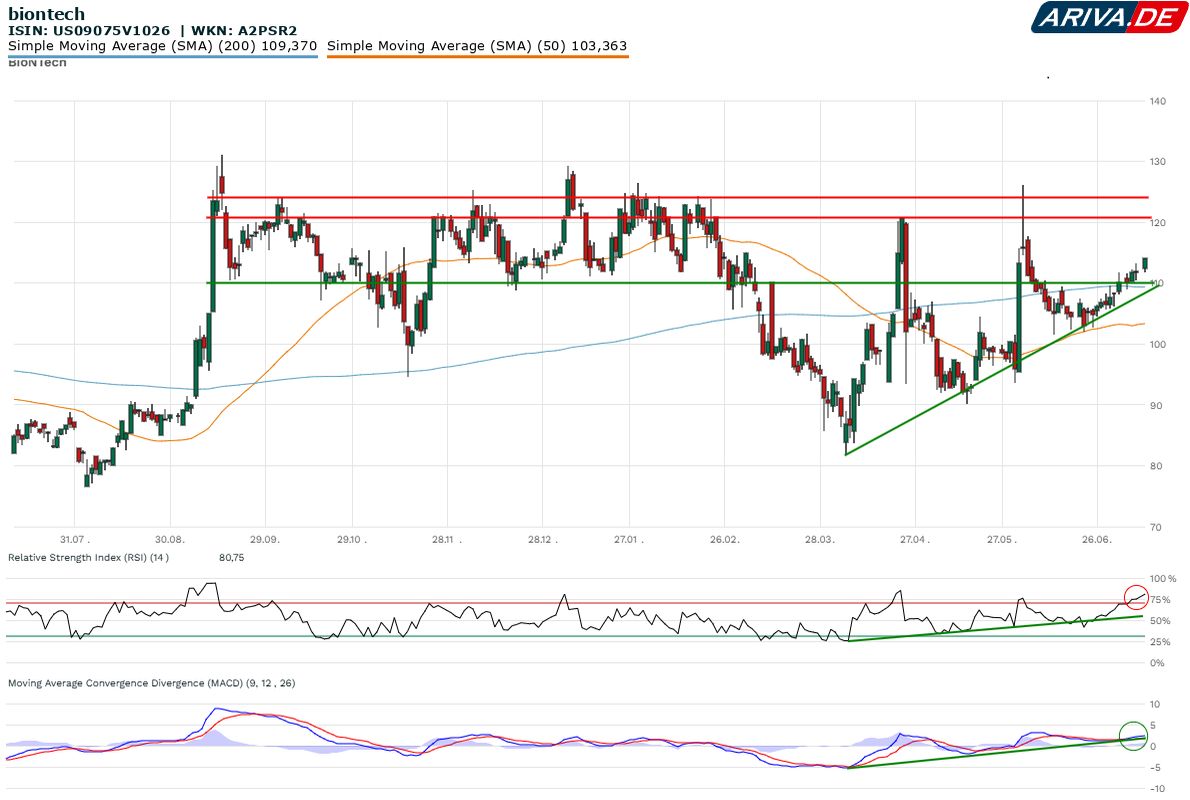Click the 28.03. date label
The width and height of the screenshot is (1190, 800).
click(x=820, y=540)
